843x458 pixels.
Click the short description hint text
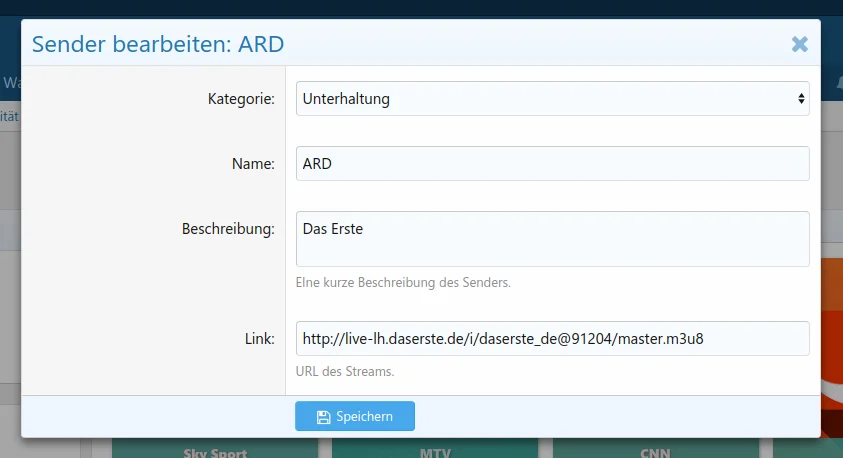403,283
